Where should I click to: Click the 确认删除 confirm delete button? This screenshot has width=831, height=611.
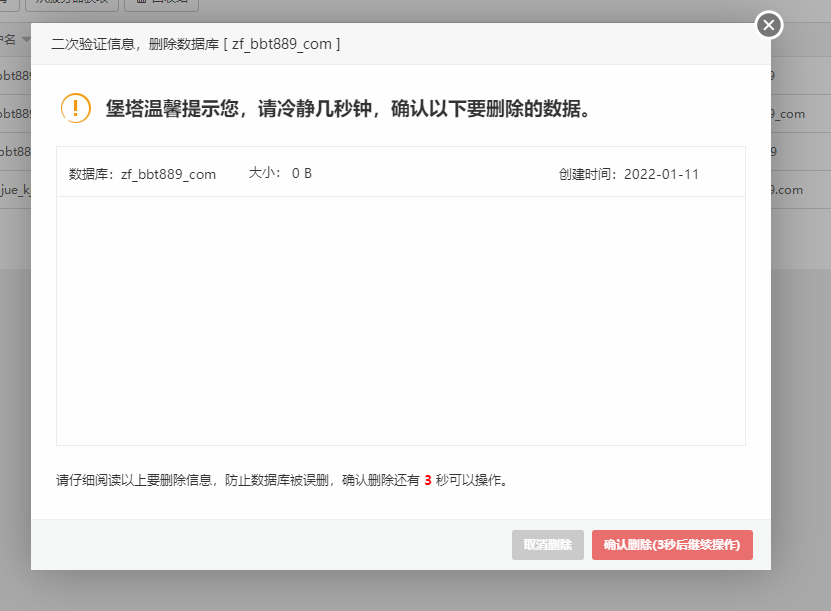672,545
